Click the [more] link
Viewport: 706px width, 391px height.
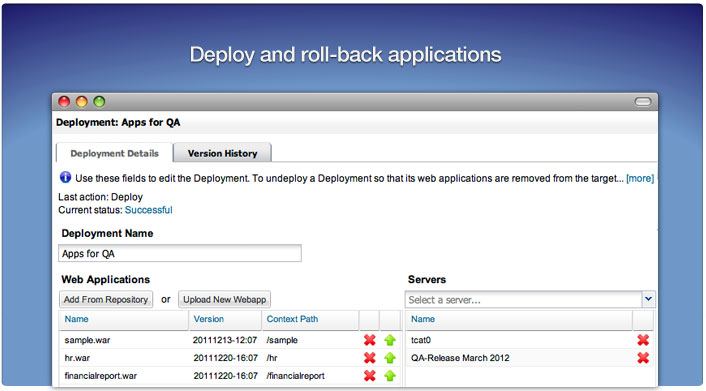(x=640, y=178)
